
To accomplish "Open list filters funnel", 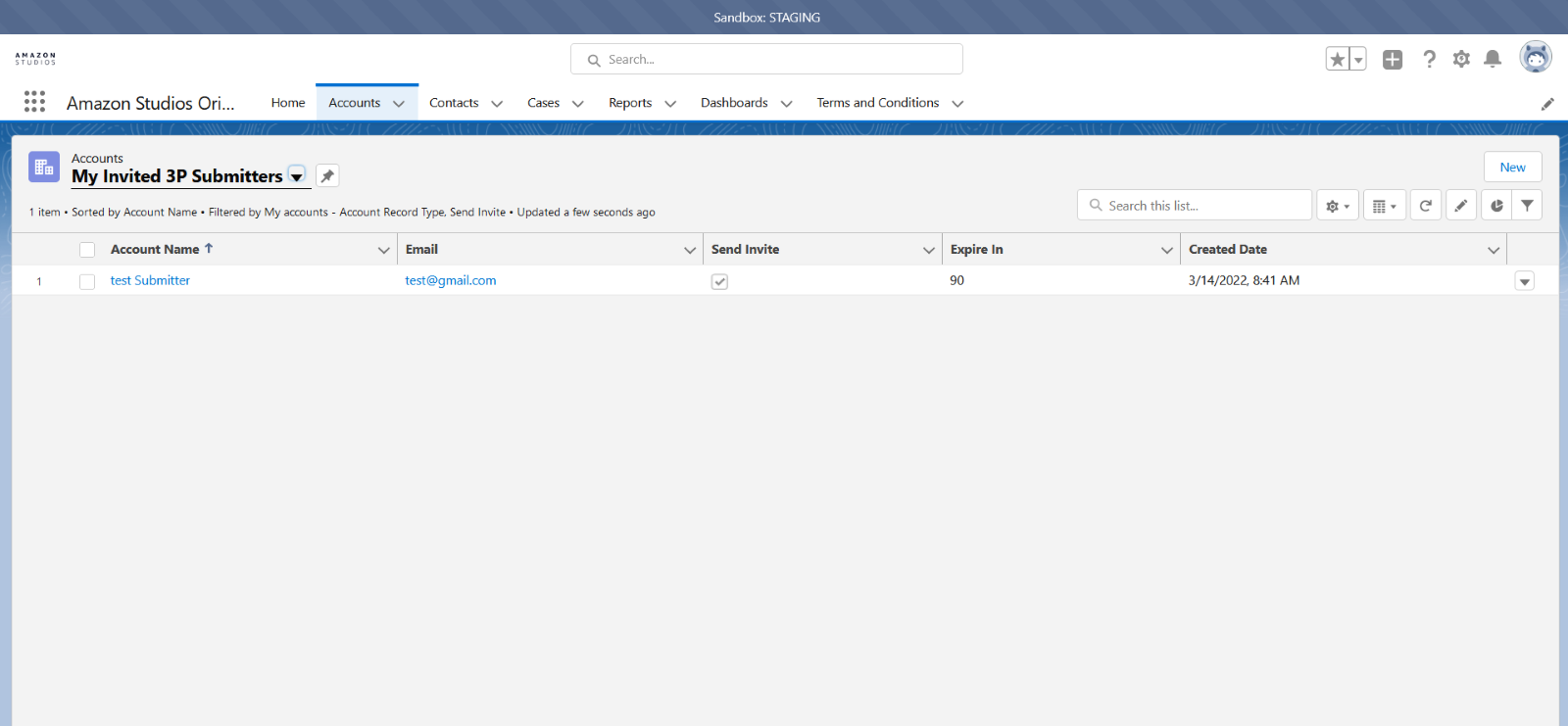I will 1527,206.
